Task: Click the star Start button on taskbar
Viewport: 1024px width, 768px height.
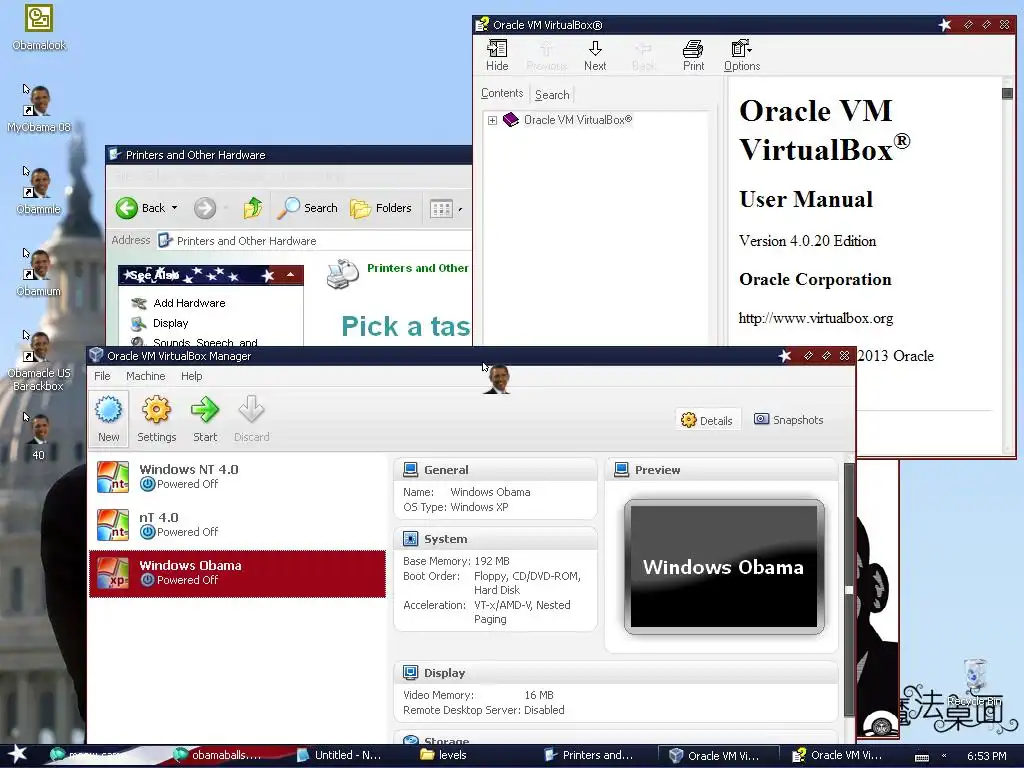Action: [x=18, y=754]
